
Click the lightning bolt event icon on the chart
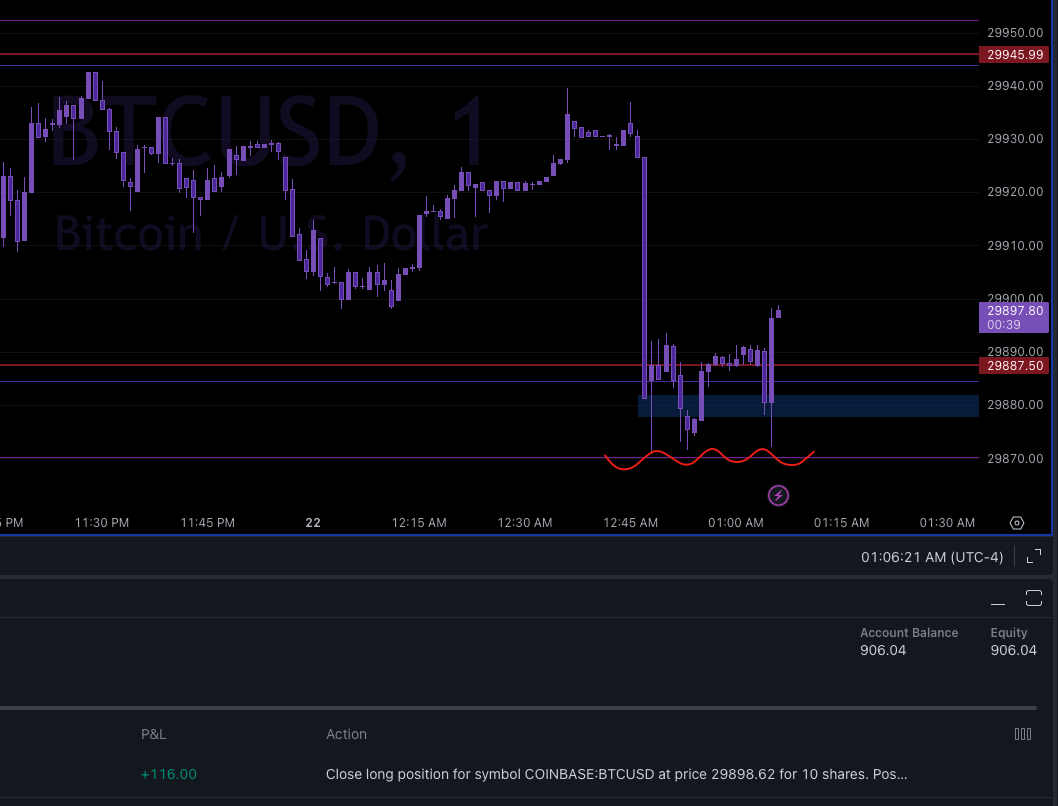click(778, 495)
